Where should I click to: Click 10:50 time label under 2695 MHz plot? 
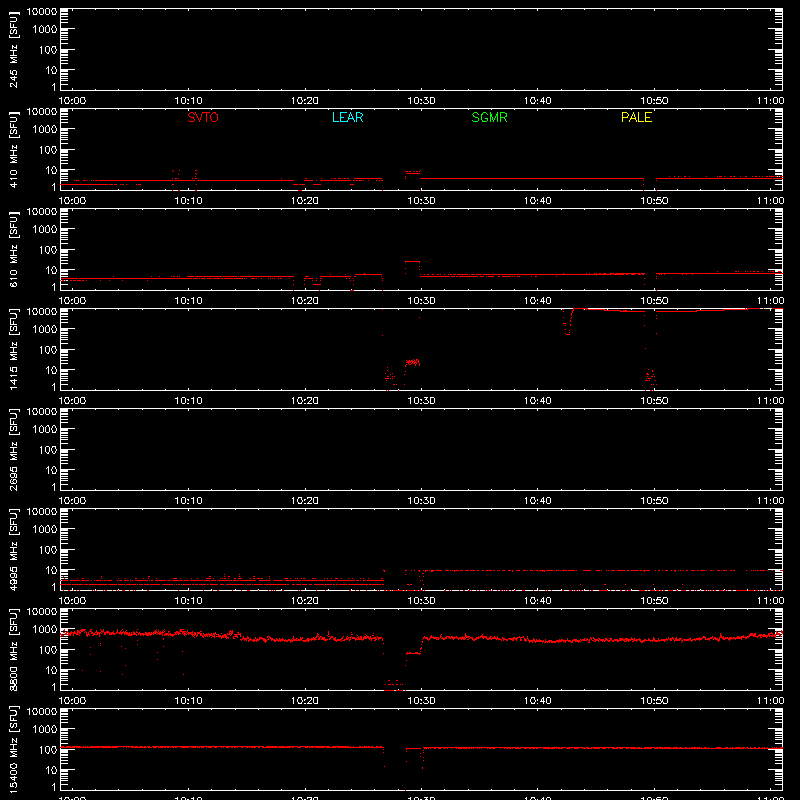click(654, 501)
